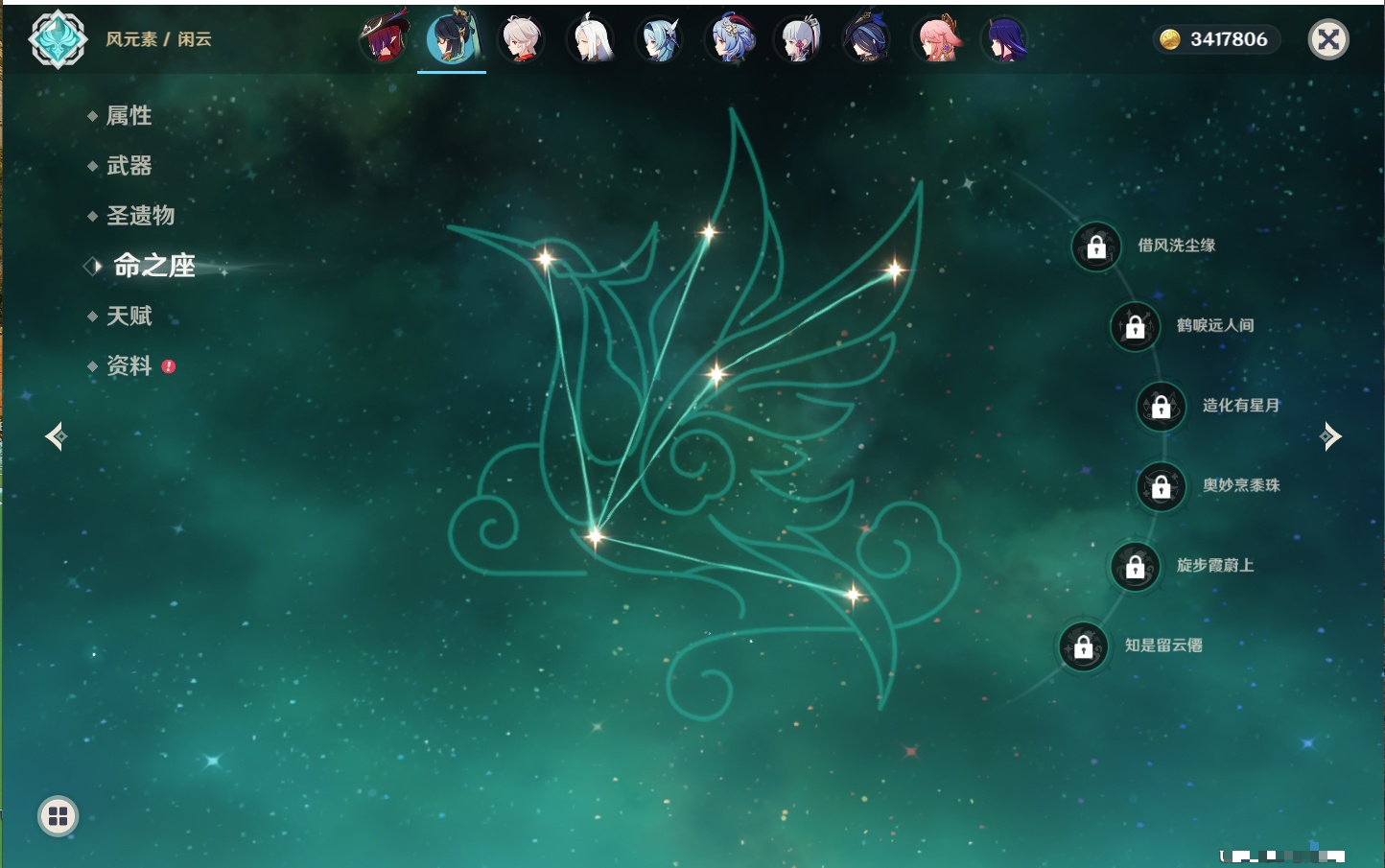Open the four-square grid menu icon

coord(58,816)
